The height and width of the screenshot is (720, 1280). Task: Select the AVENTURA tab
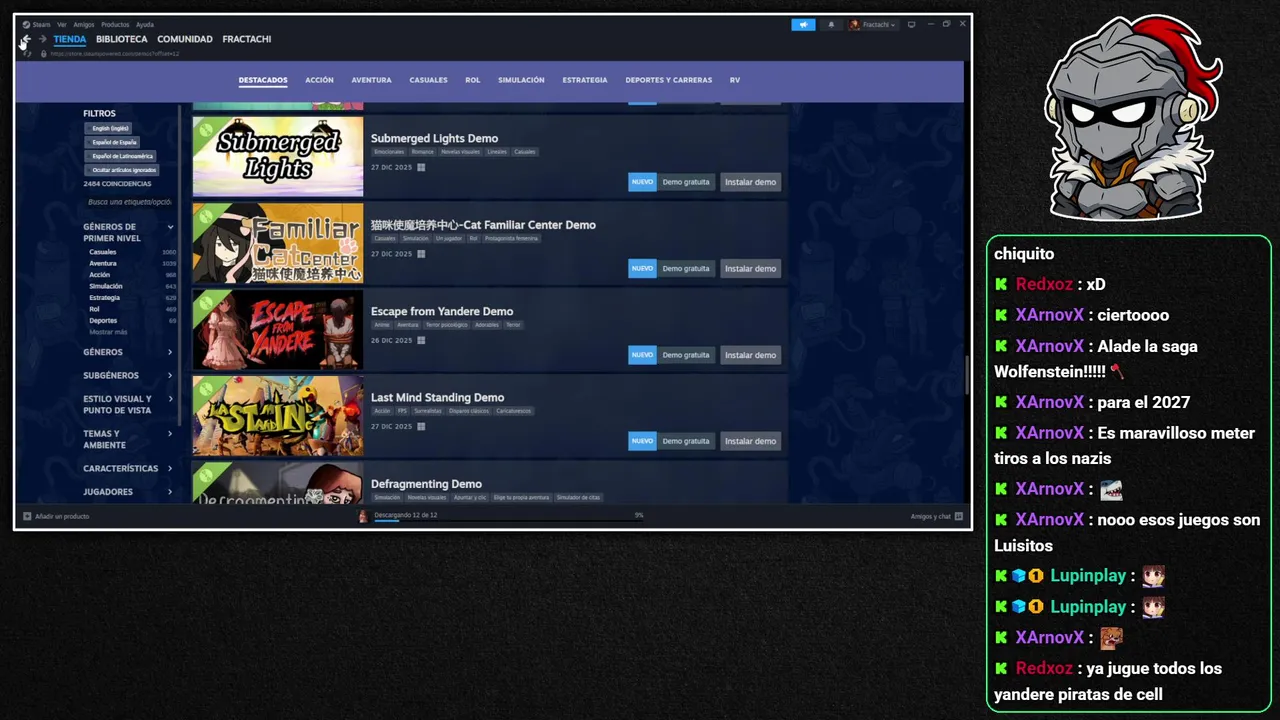(371, 80)
